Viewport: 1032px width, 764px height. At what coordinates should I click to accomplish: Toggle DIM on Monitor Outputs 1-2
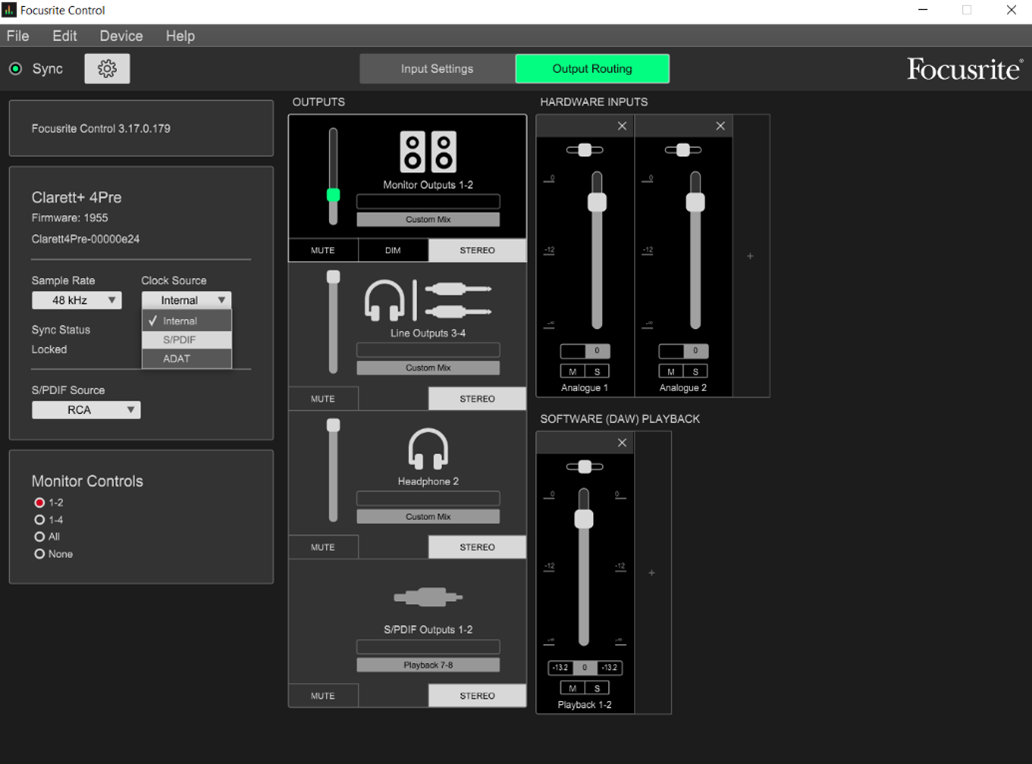click(x=393, y=250)
